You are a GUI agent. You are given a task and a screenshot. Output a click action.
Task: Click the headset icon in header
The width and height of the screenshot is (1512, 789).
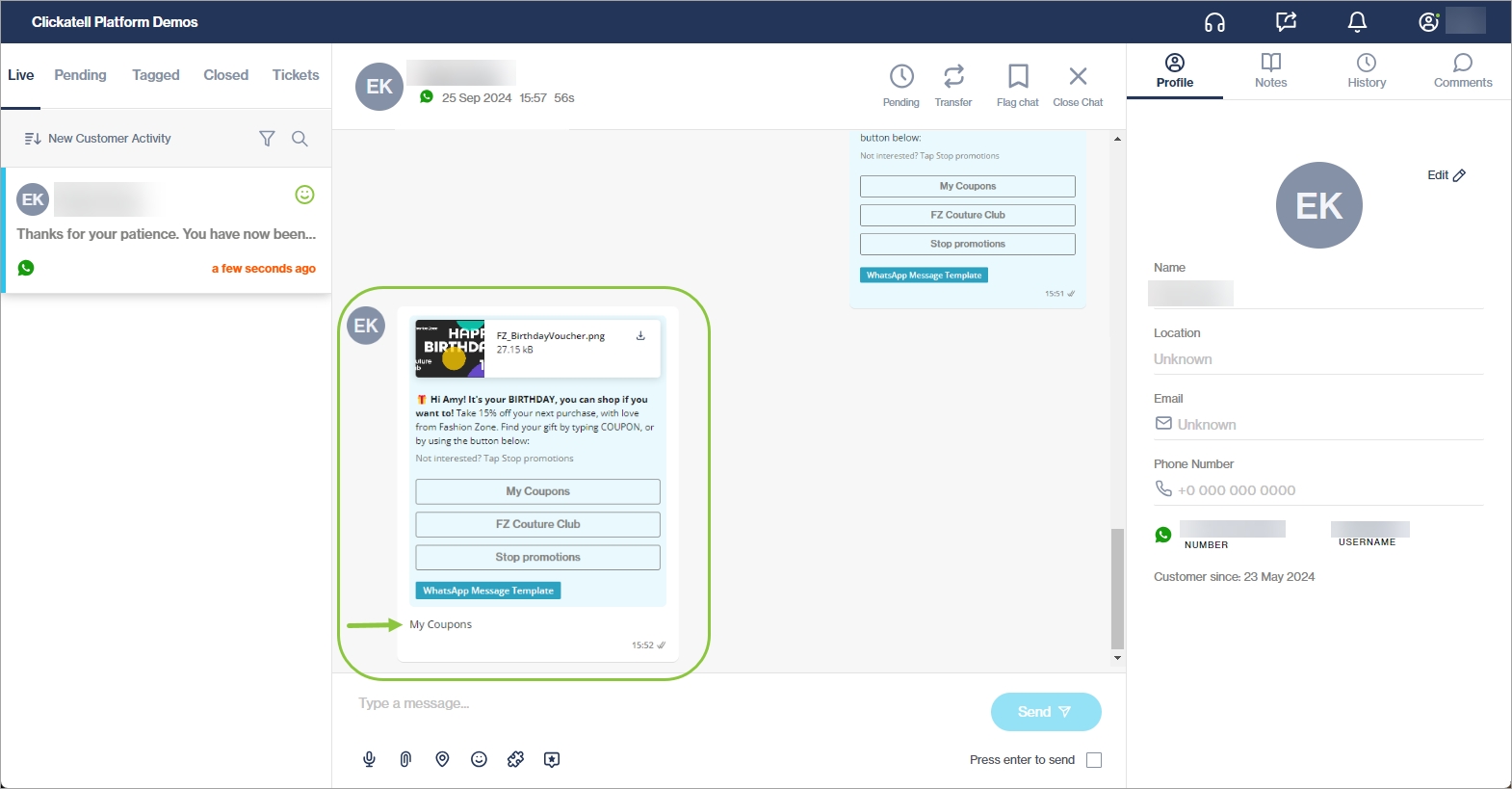pos(1214,22)
